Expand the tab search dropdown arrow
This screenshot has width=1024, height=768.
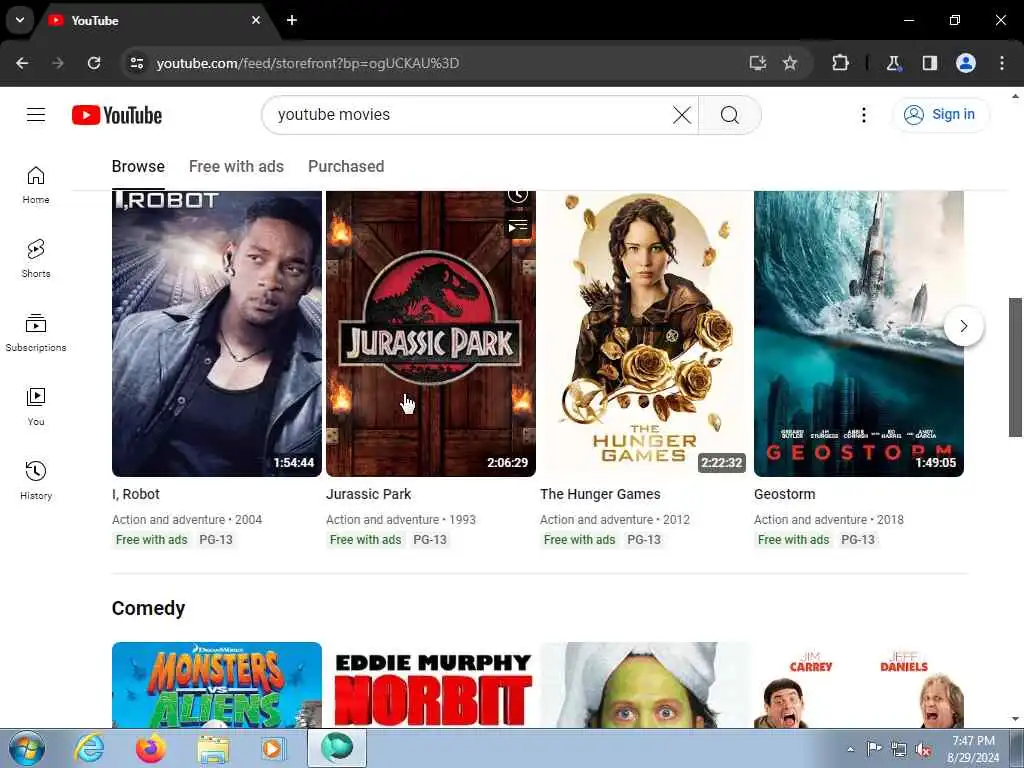coord(20,20)
